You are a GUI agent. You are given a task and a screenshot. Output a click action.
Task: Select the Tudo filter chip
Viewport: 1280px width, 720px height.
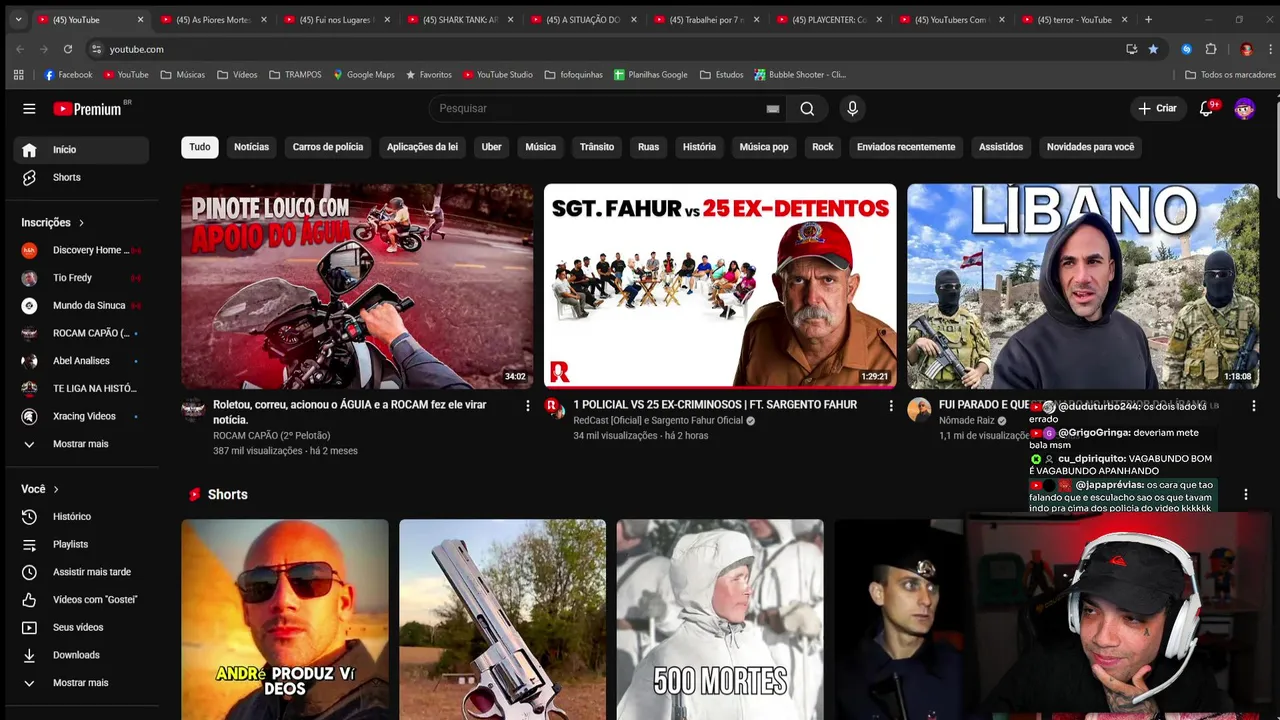[200, 147]
